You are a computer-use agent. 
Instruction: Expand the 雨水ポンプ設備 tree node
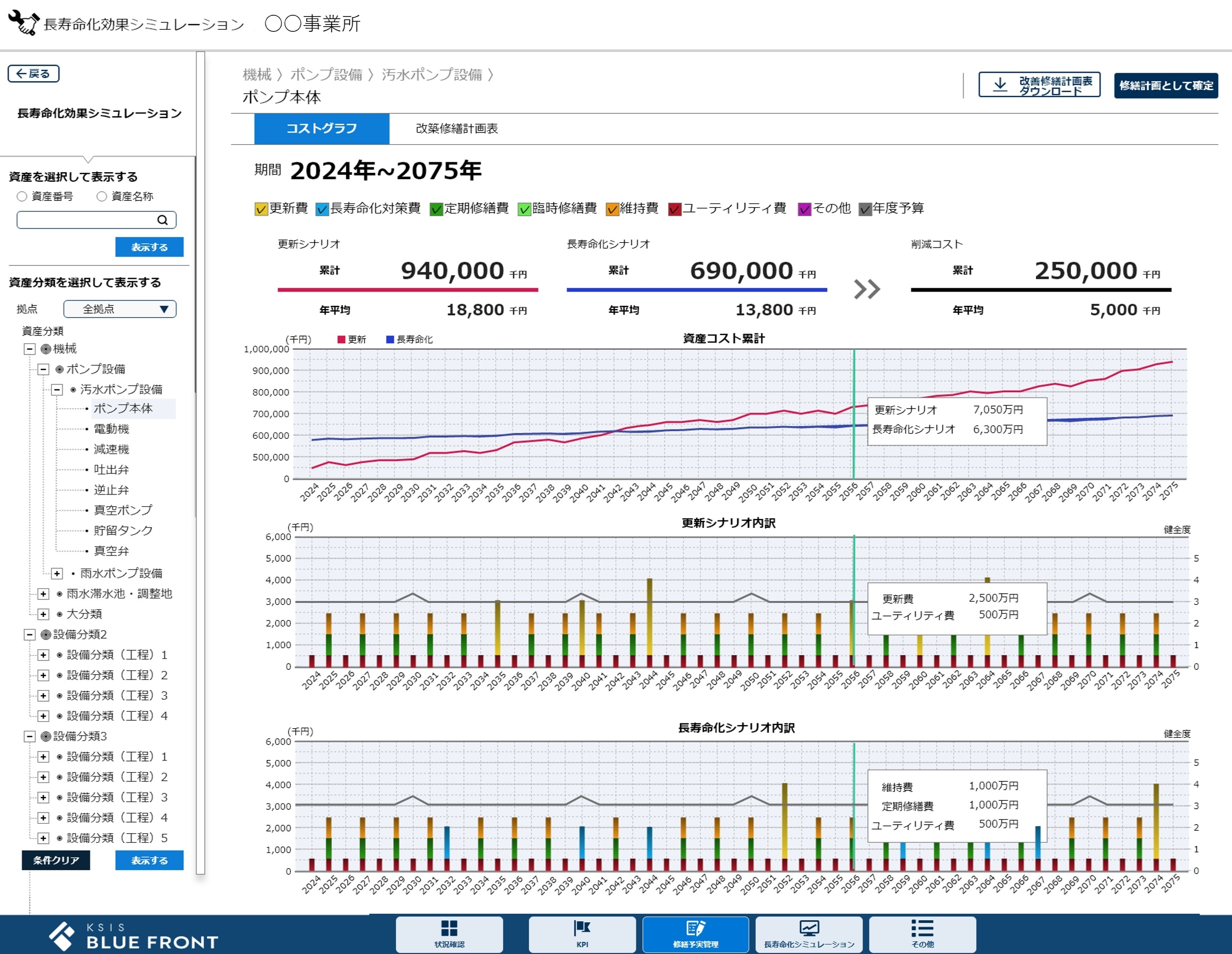coord(56,573)
